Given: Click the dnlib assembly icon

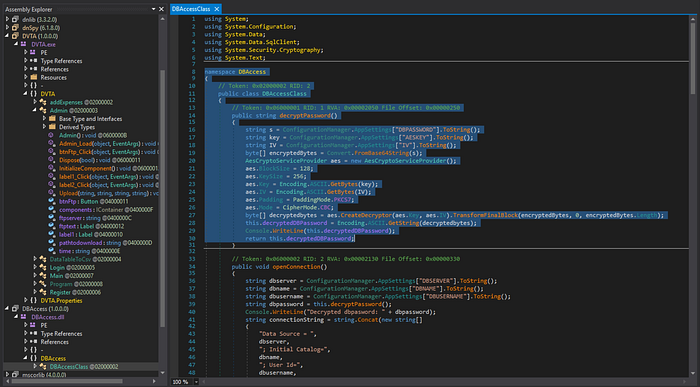Looking at the screenshot, I should (15, 19).
